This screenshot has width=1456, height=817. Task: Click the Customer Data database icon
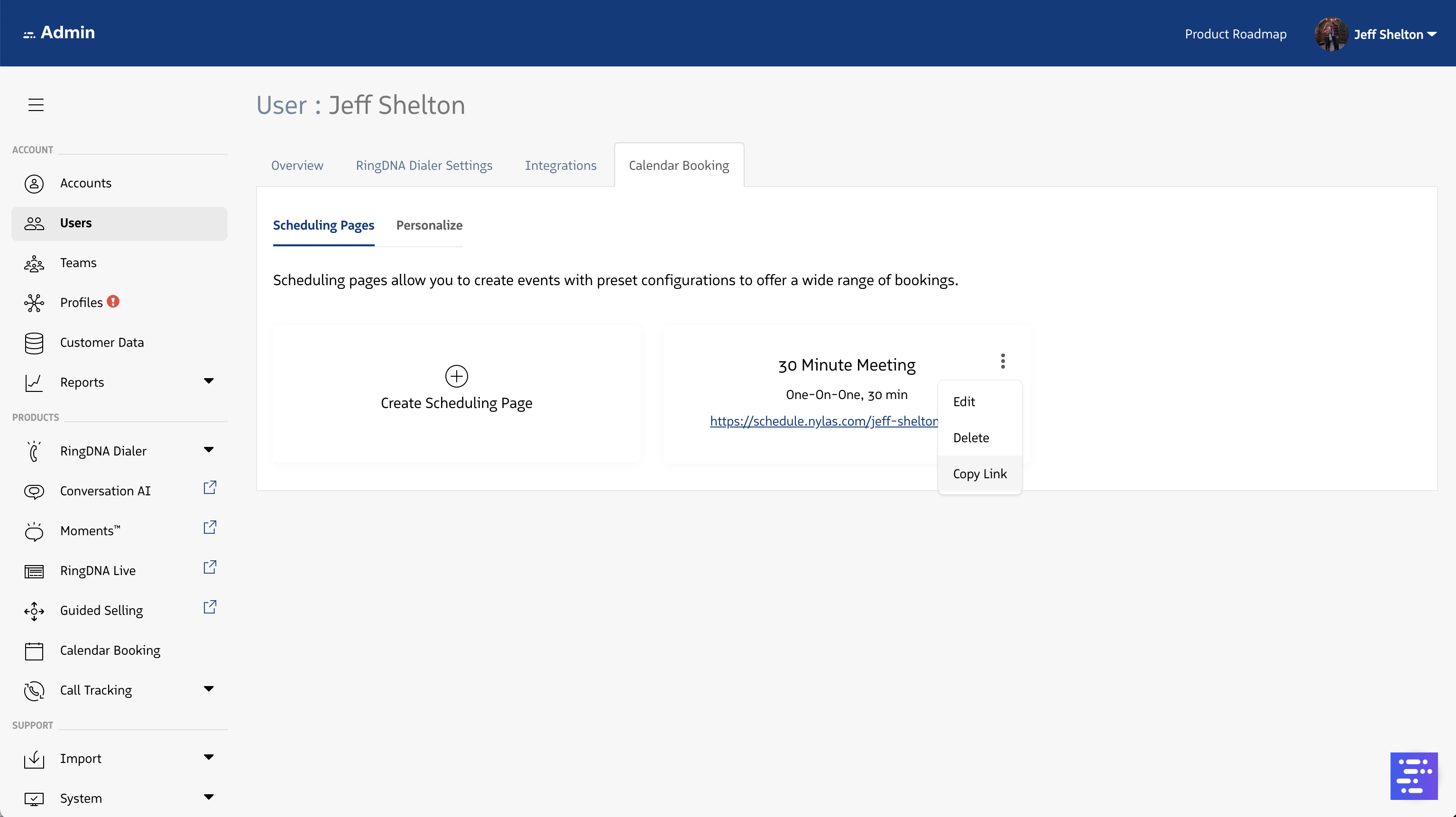[x=34, y=343]
